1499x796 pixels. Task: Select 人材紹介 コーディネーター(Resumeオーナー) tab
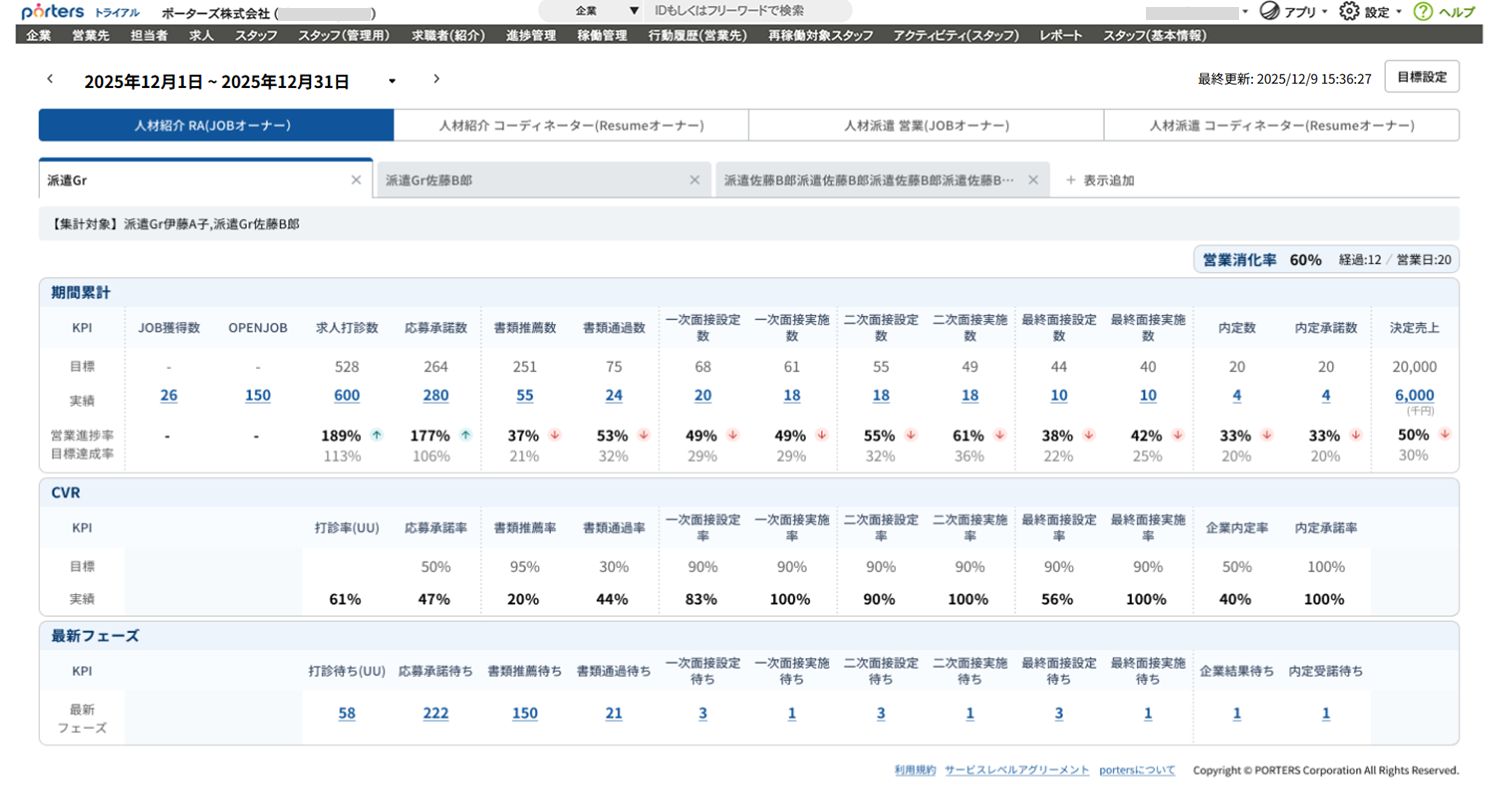571,126
